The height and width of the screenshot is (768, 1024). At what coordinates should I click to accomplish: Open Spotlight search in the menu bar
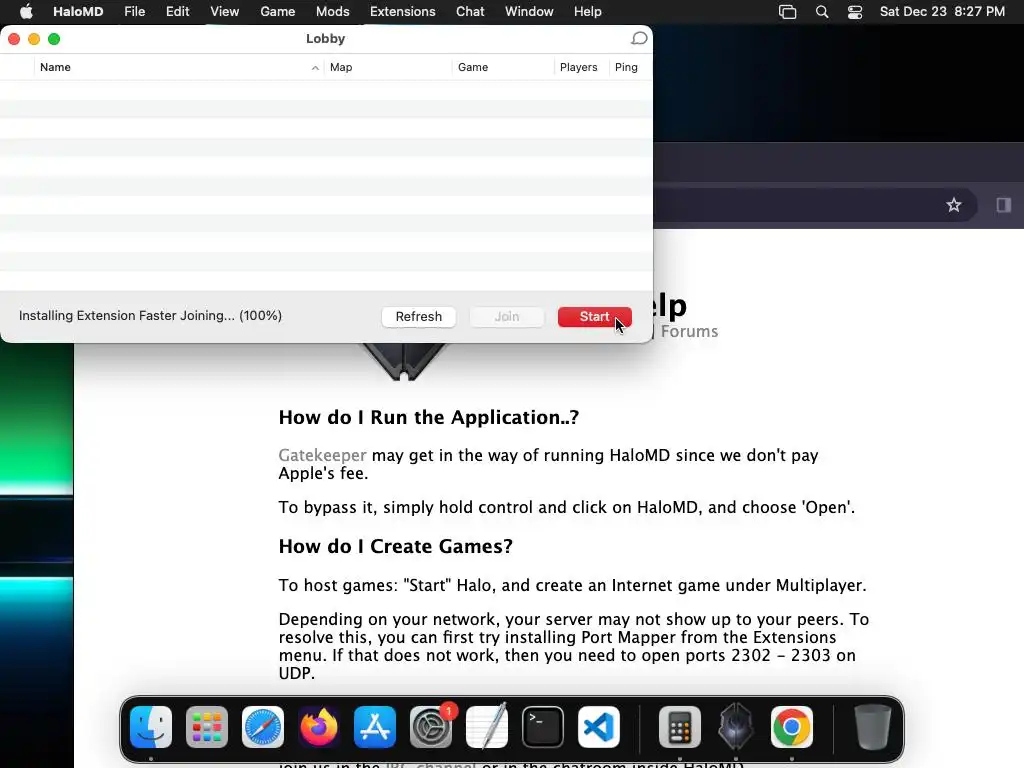[822, 12]
